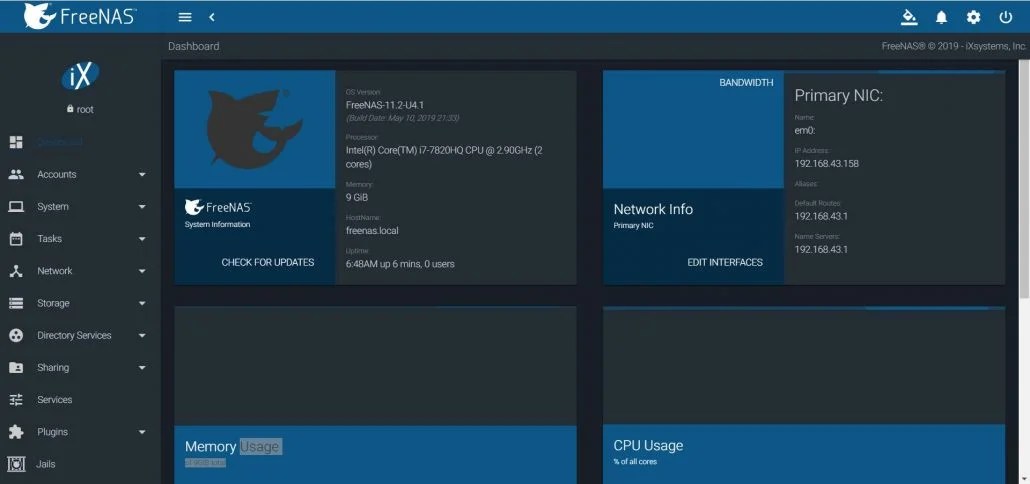Click the iX logo in sidebar
Viewport: 1030px width, 484px height.
(x=80, y=76)
